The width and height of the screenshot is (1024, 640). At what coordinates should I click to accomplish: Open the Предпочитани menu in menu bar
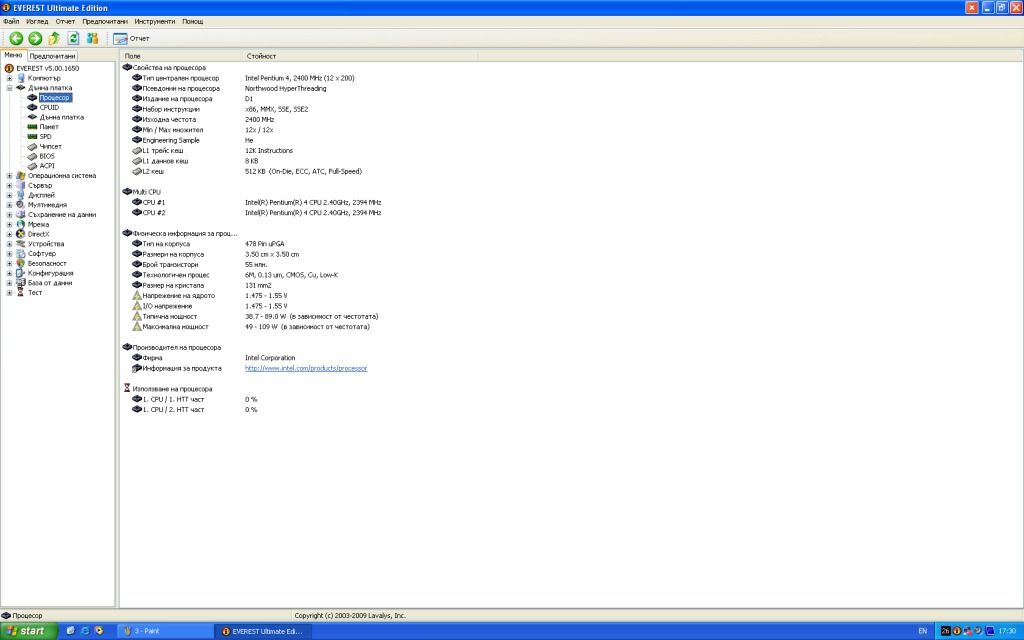point(105,22)
